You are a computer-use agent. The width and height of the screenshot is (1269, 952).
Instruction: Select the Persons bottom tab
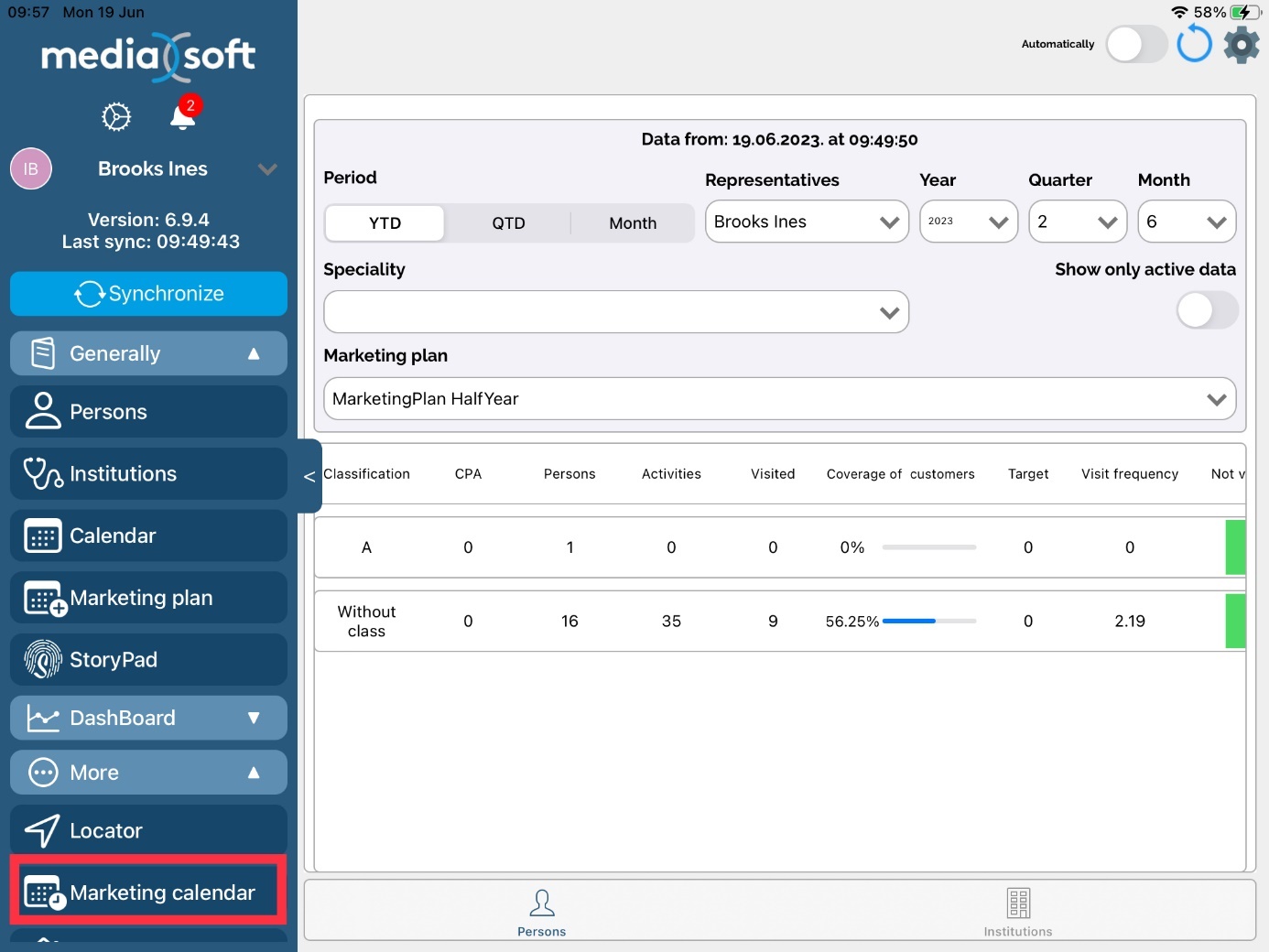pyautogui.click(x=541, y=912)
